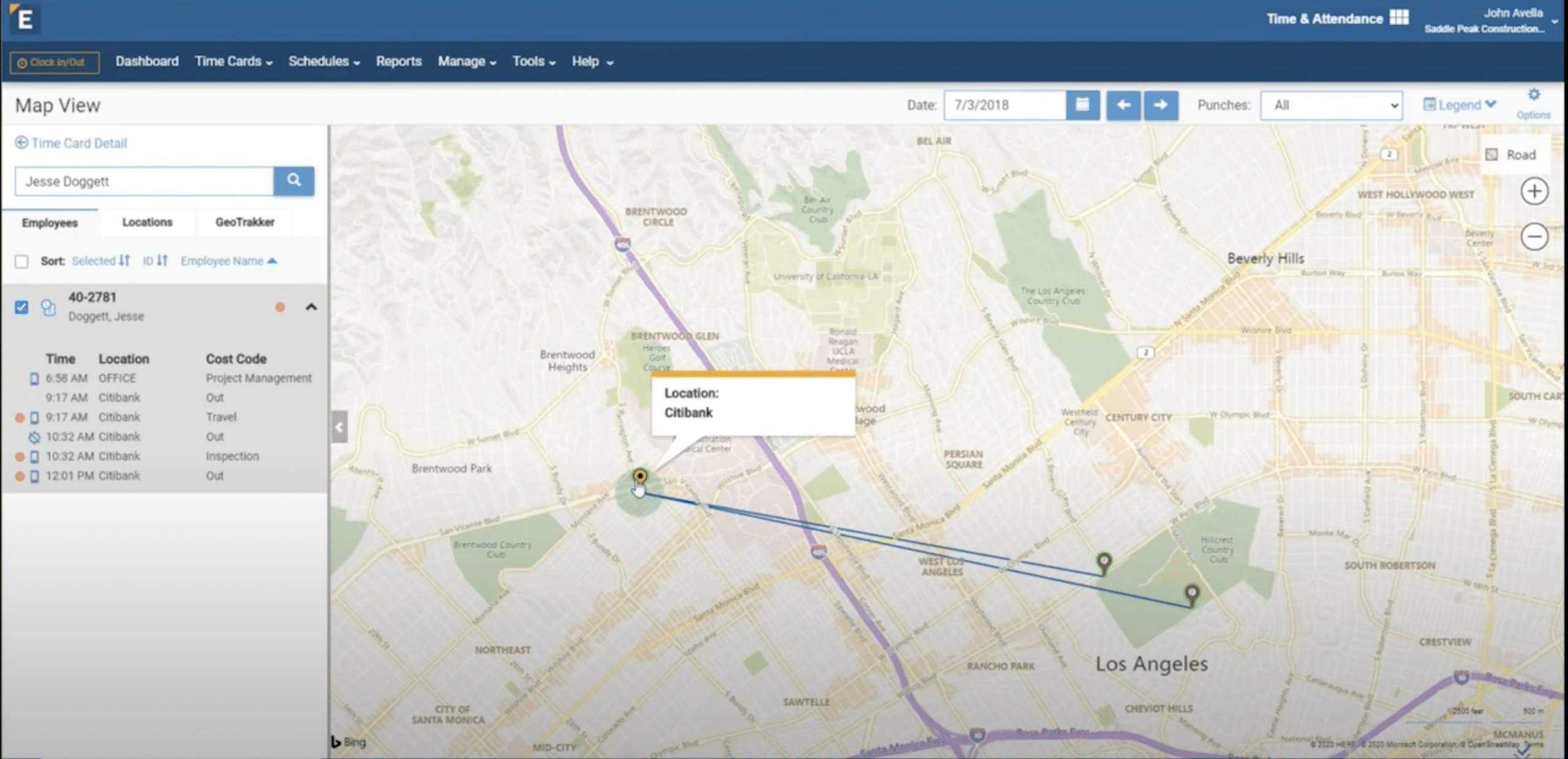Click the Travel cost code
The height and width of the screenshot is (759, 1568).
[x=221, y=417]
